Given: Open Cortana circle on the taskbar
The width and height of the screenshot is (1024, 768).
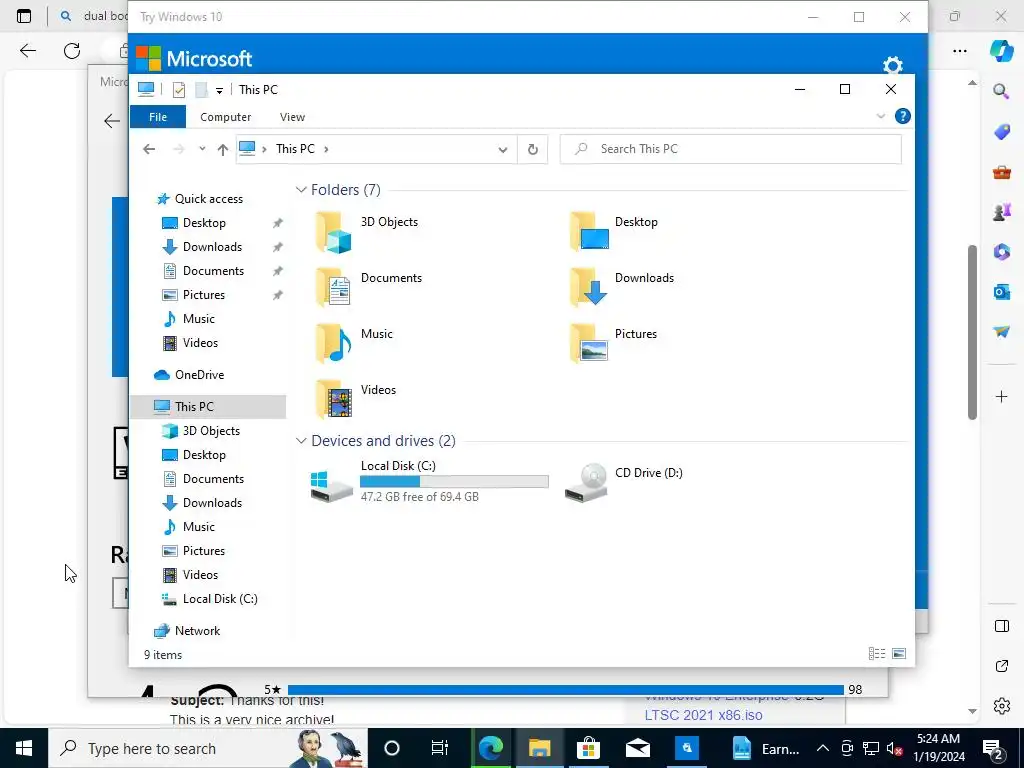Looking at the screenshot, I should click(391, 748).
